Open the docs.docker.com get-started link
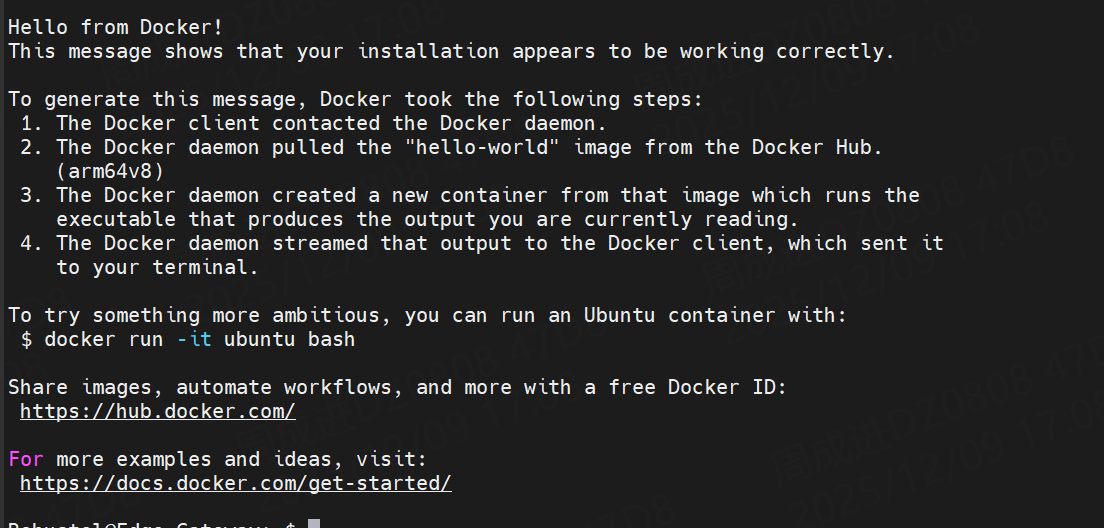Image resolution: width=1104 pixels, height=528 pixels. (x=235, y=483)
